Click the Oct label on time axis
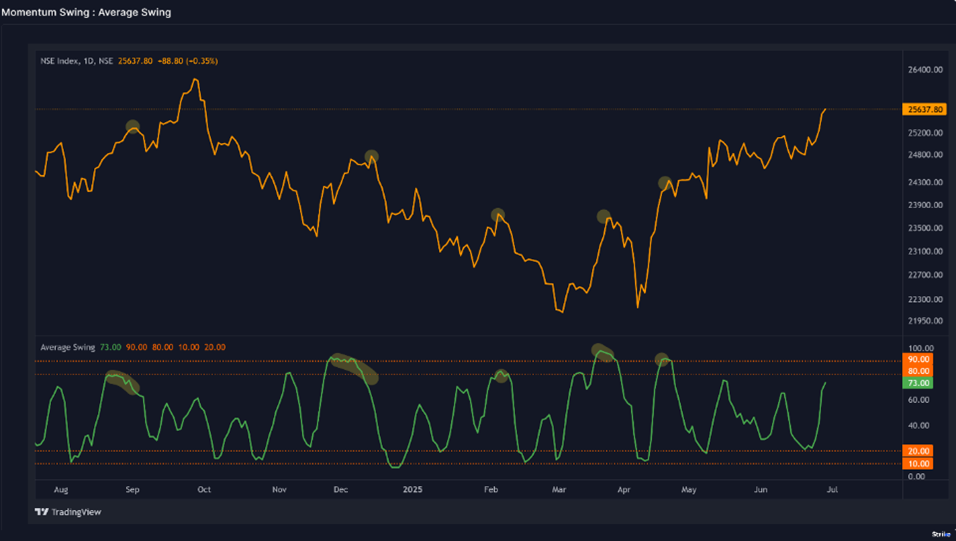The height and width of the screenshot is (541, 956). click(x=204, y=491)
